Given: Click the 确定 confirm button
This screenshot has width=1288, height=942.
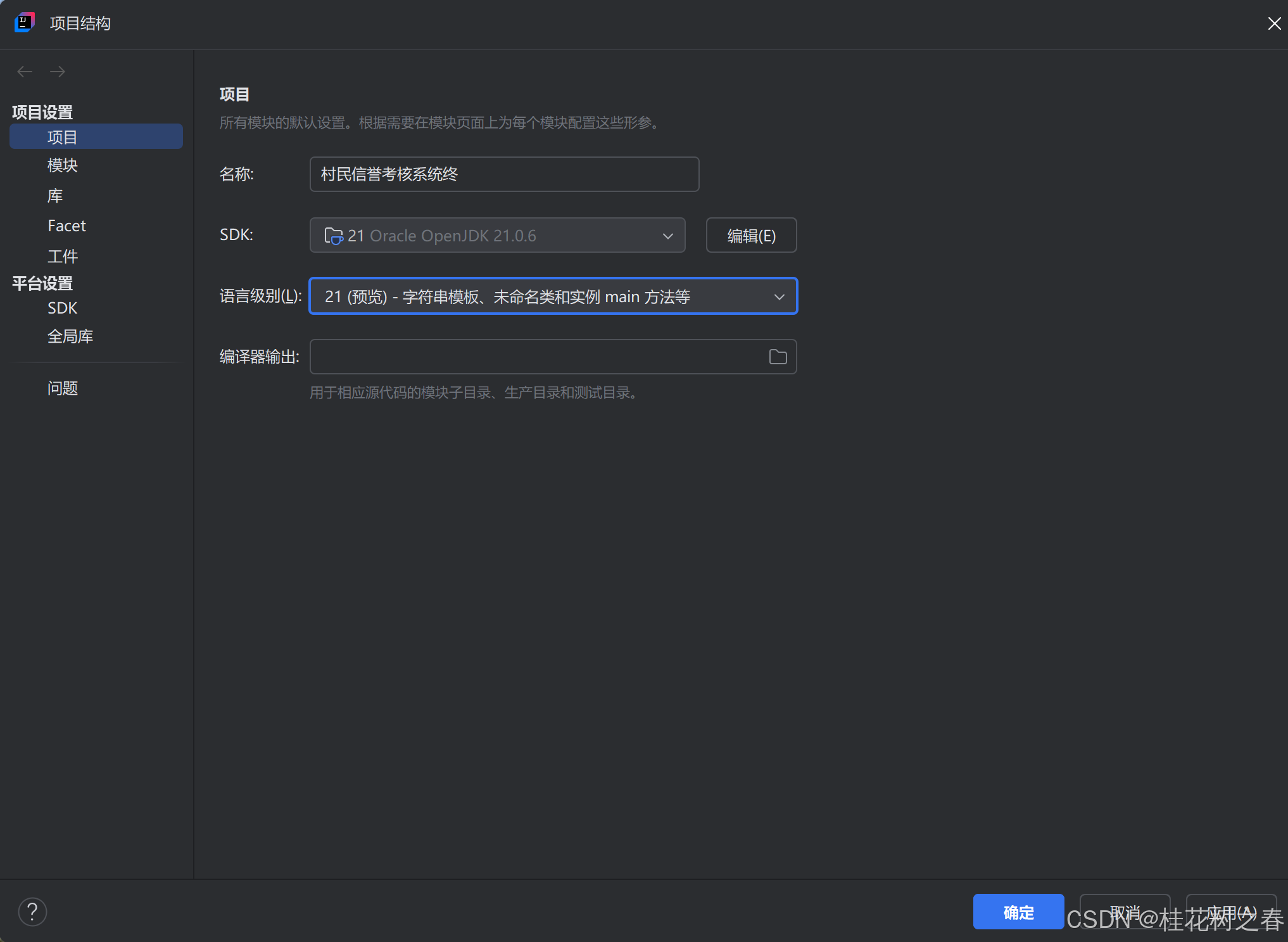Looking at the screenshot, I should [x=1018, y=912].
